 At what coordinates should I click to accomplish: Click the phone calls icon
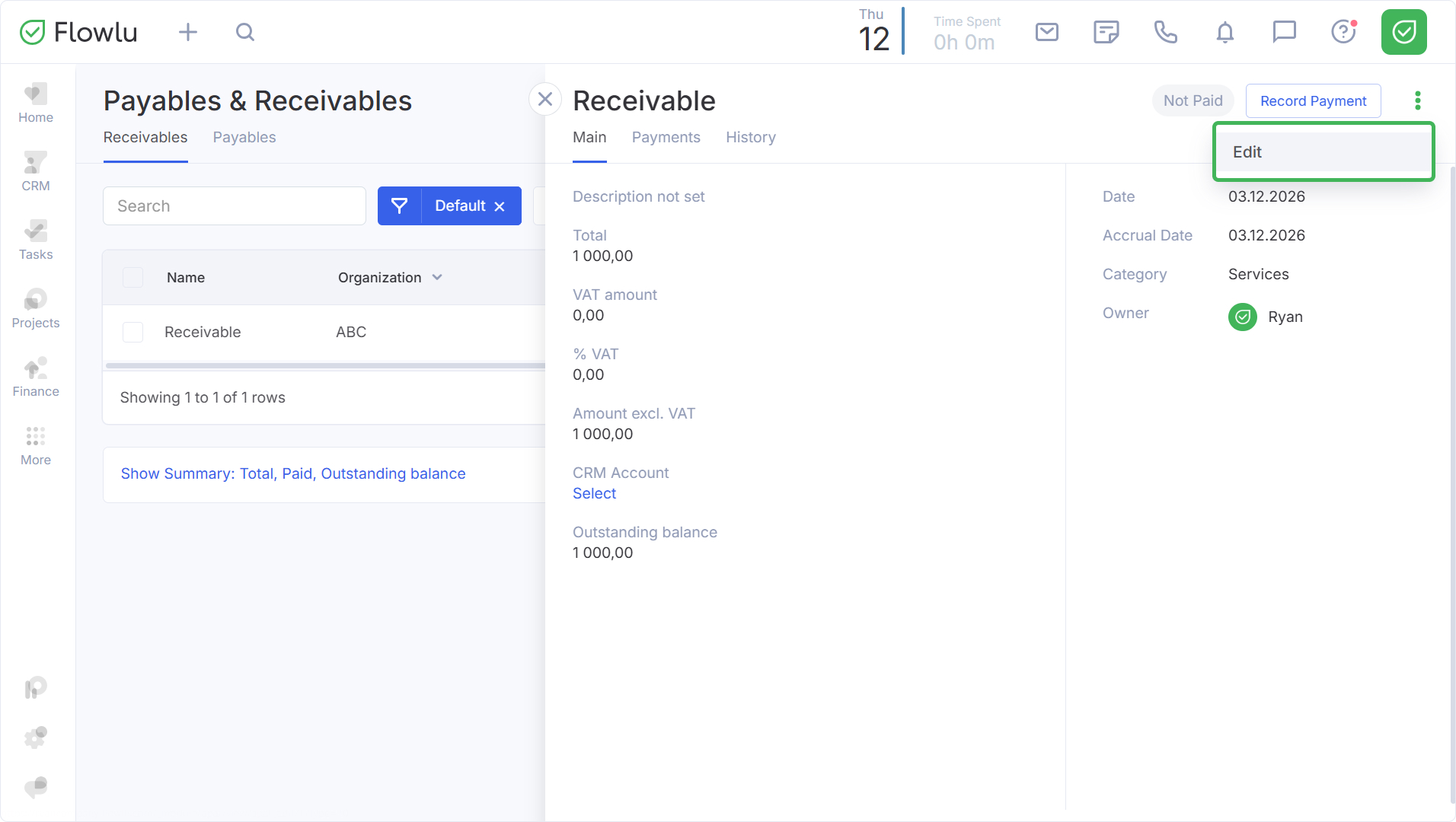tap(1165, 32)
